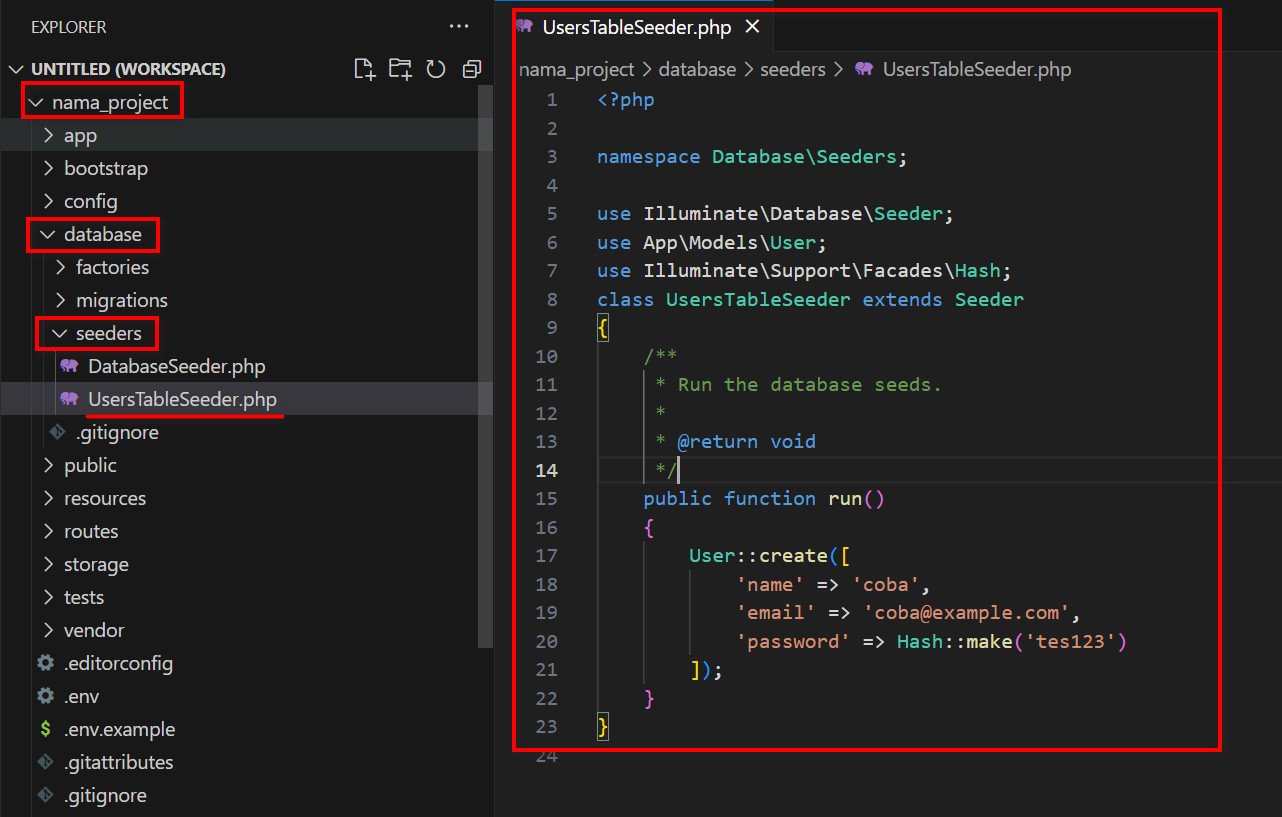The height and width of the screenshot is (817, 1282).
Task: Close the UsersTableSeeder.php tab
Action: pyautogui.click(x=752, y=27)
